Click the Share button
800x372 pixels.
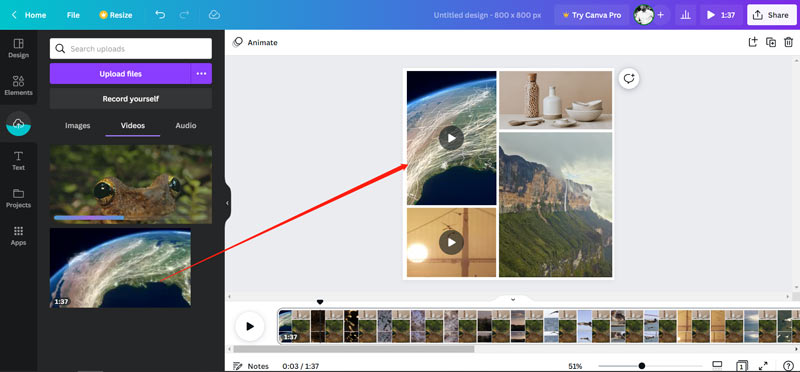coord(771,15)
